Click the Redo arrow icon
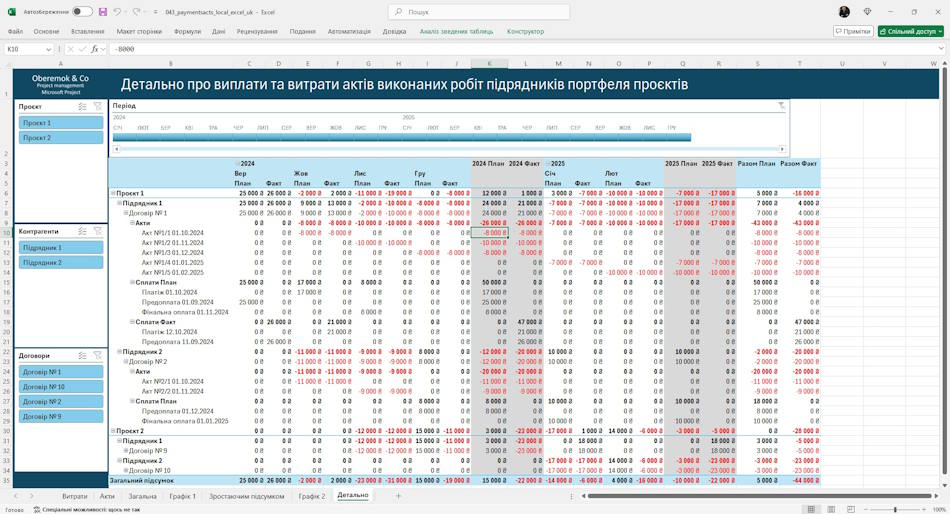The width and height of the screenshot is (950, 514). click(136, 12)
